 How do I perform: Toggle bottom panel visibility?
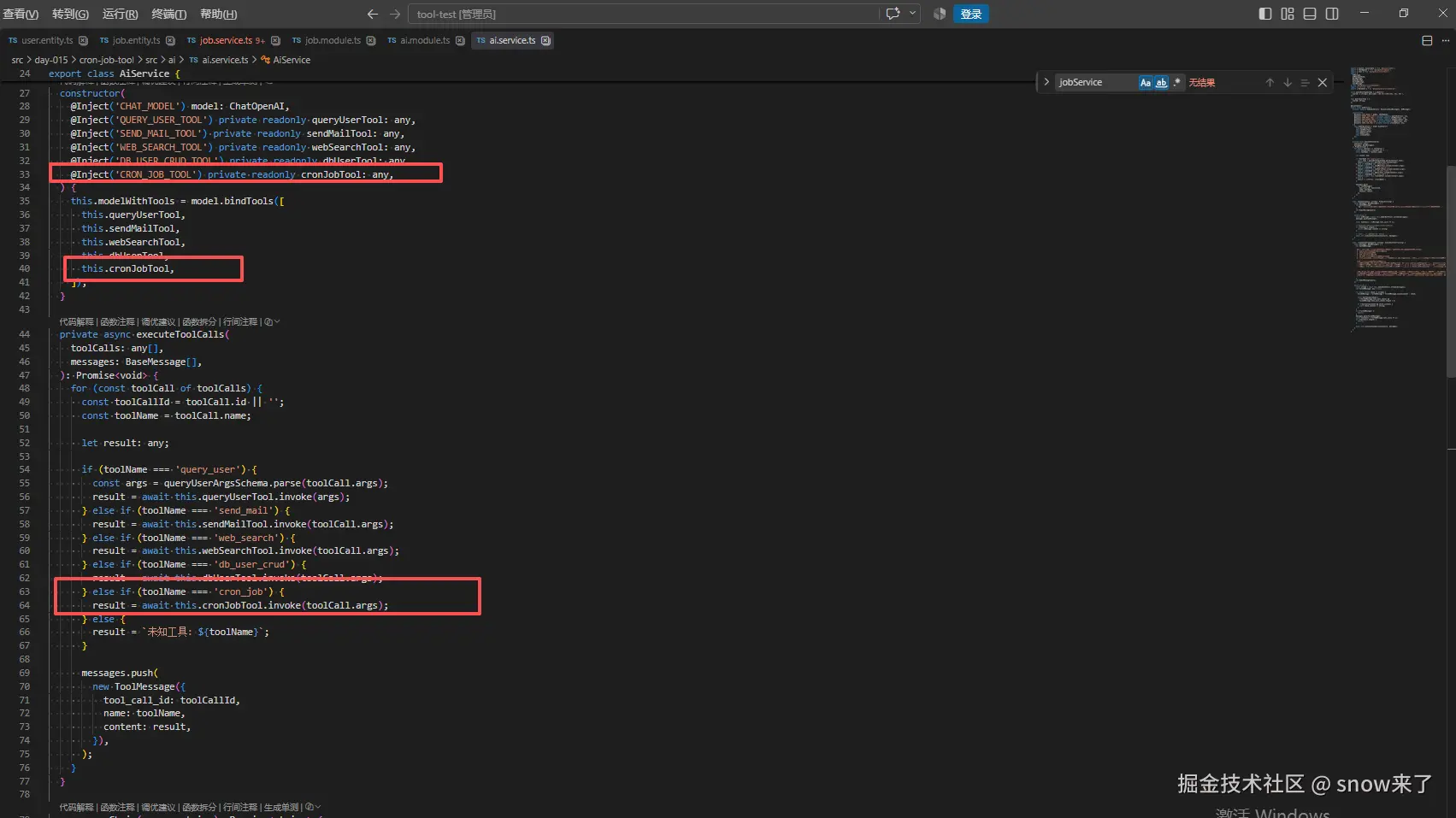point(1310,14)
